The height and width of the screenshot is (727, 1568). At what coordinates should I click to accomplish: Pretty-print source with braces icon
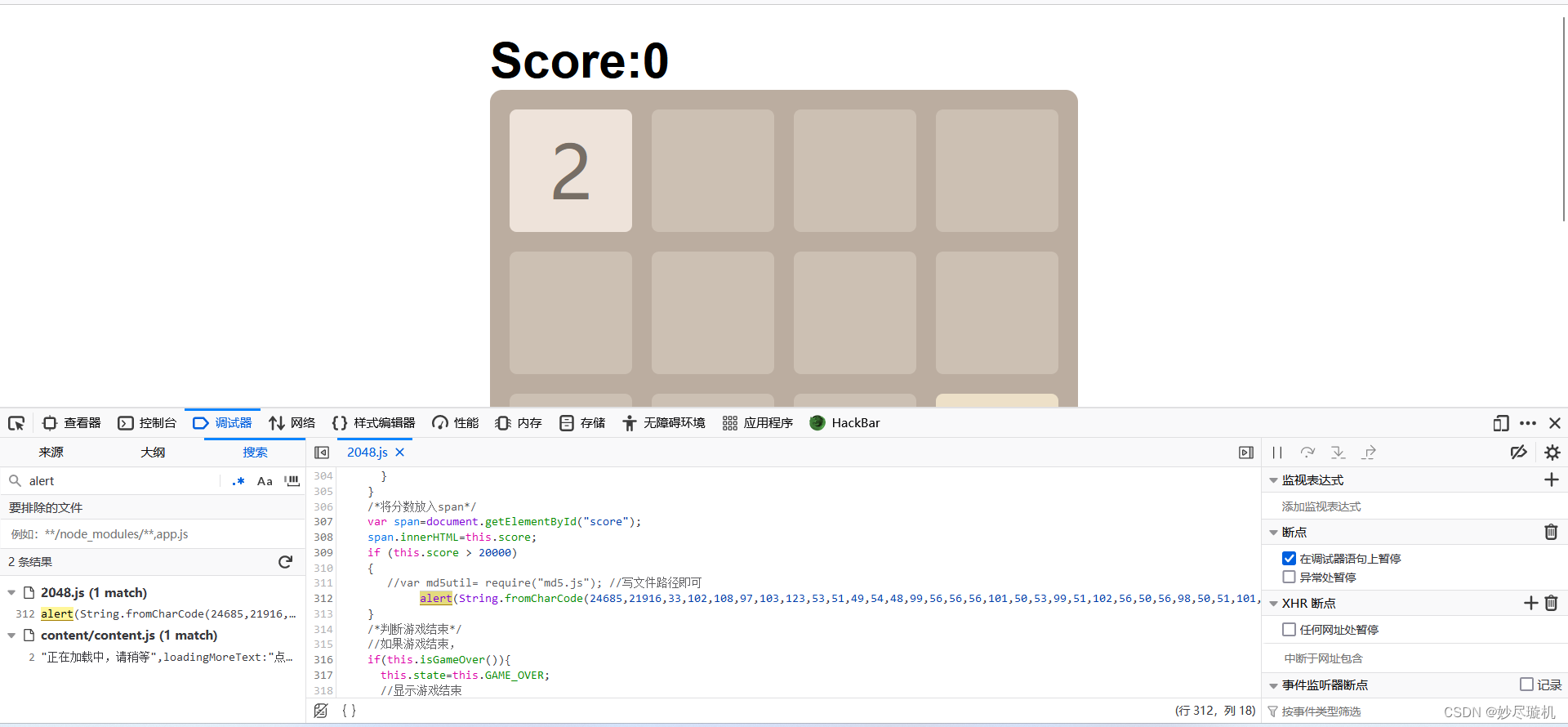[x=349, y=711]
